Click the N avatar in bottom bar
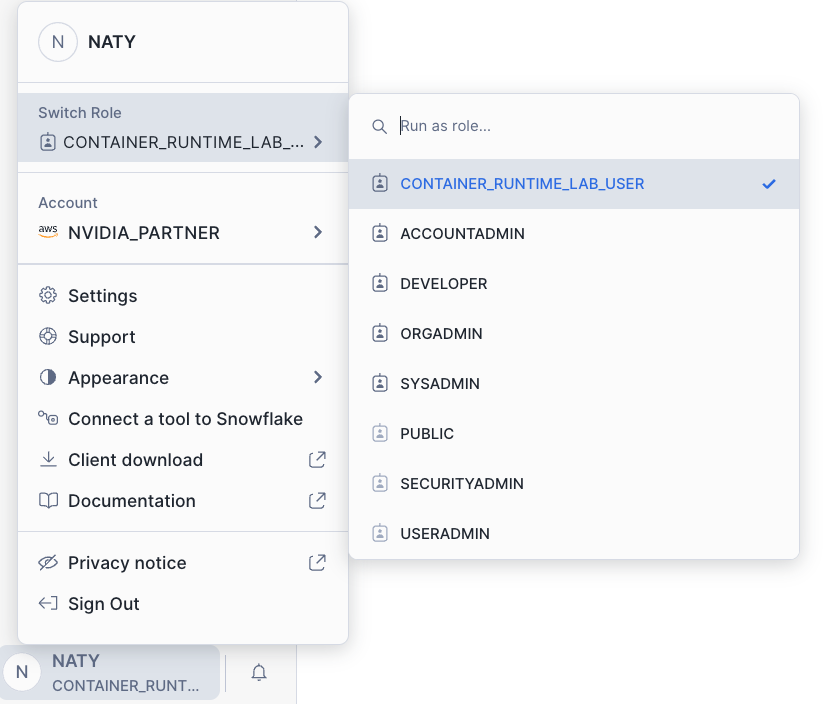This screenshot has height=704, width=823. coord(22,672)
